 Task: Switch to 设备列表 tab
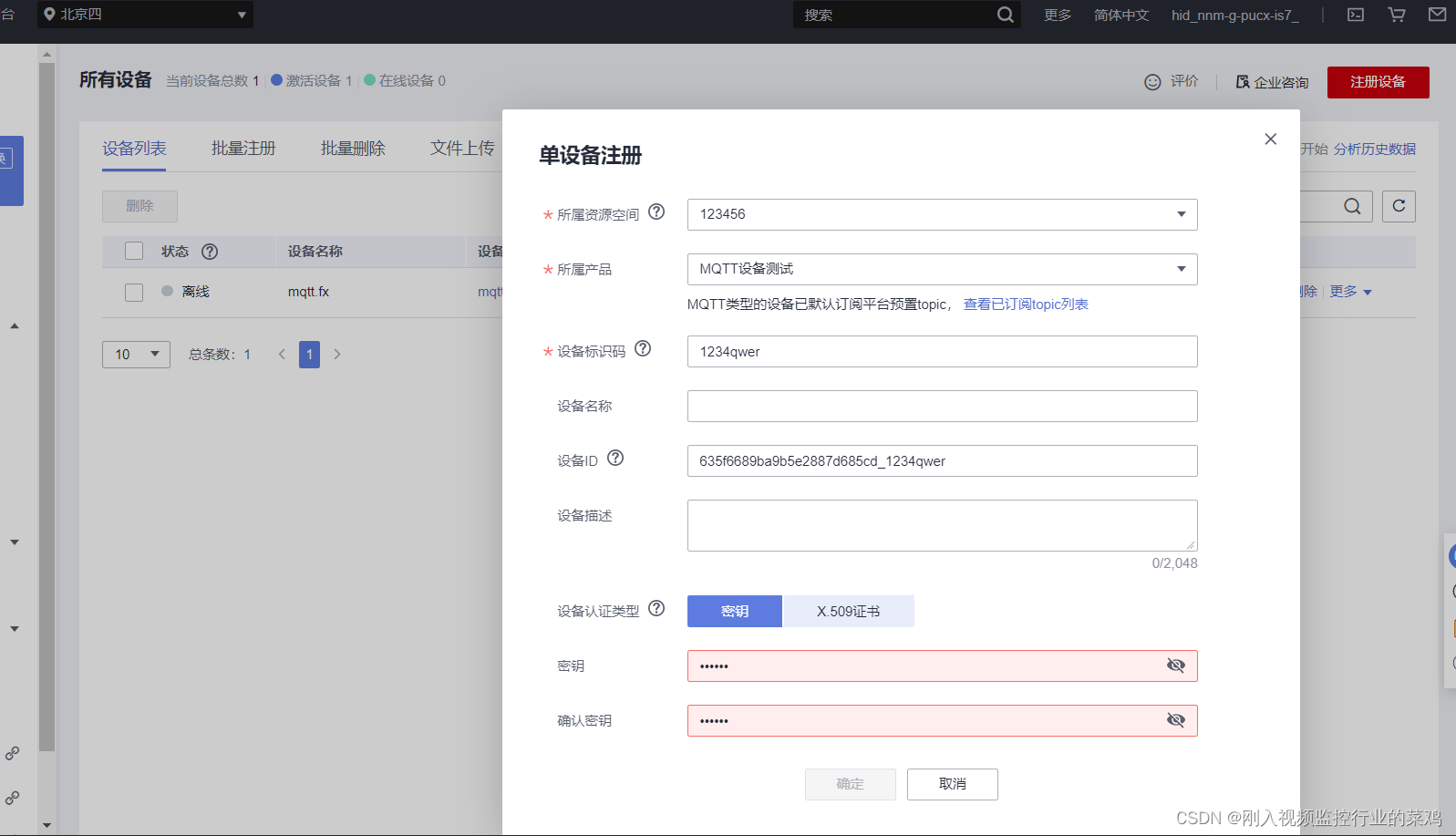(134, 148)
